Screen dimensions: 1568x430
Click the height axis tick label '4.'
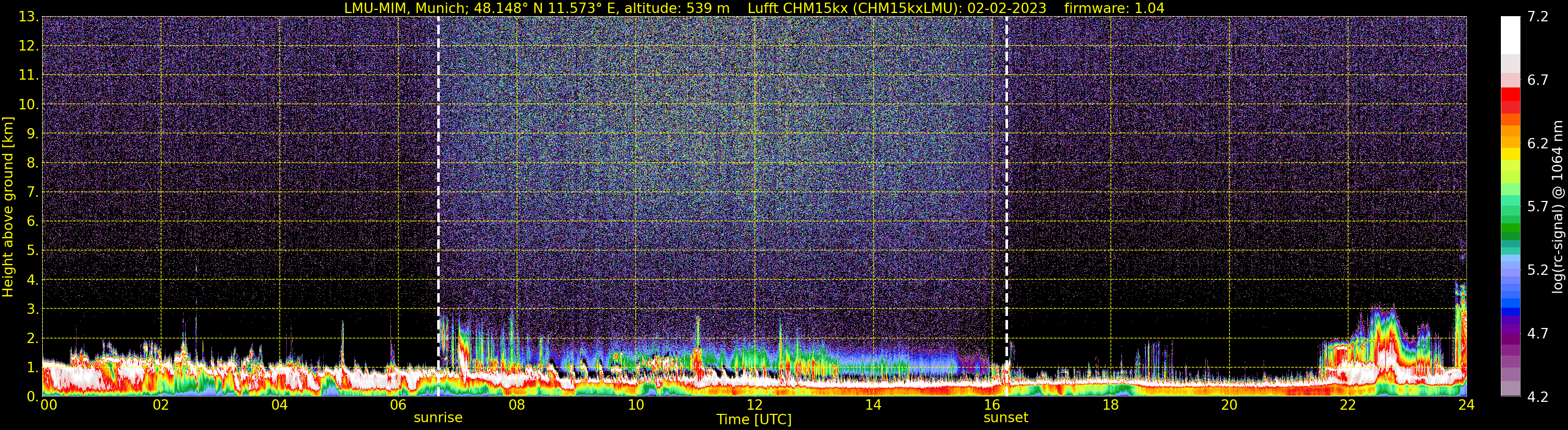[x=33, y=280]
